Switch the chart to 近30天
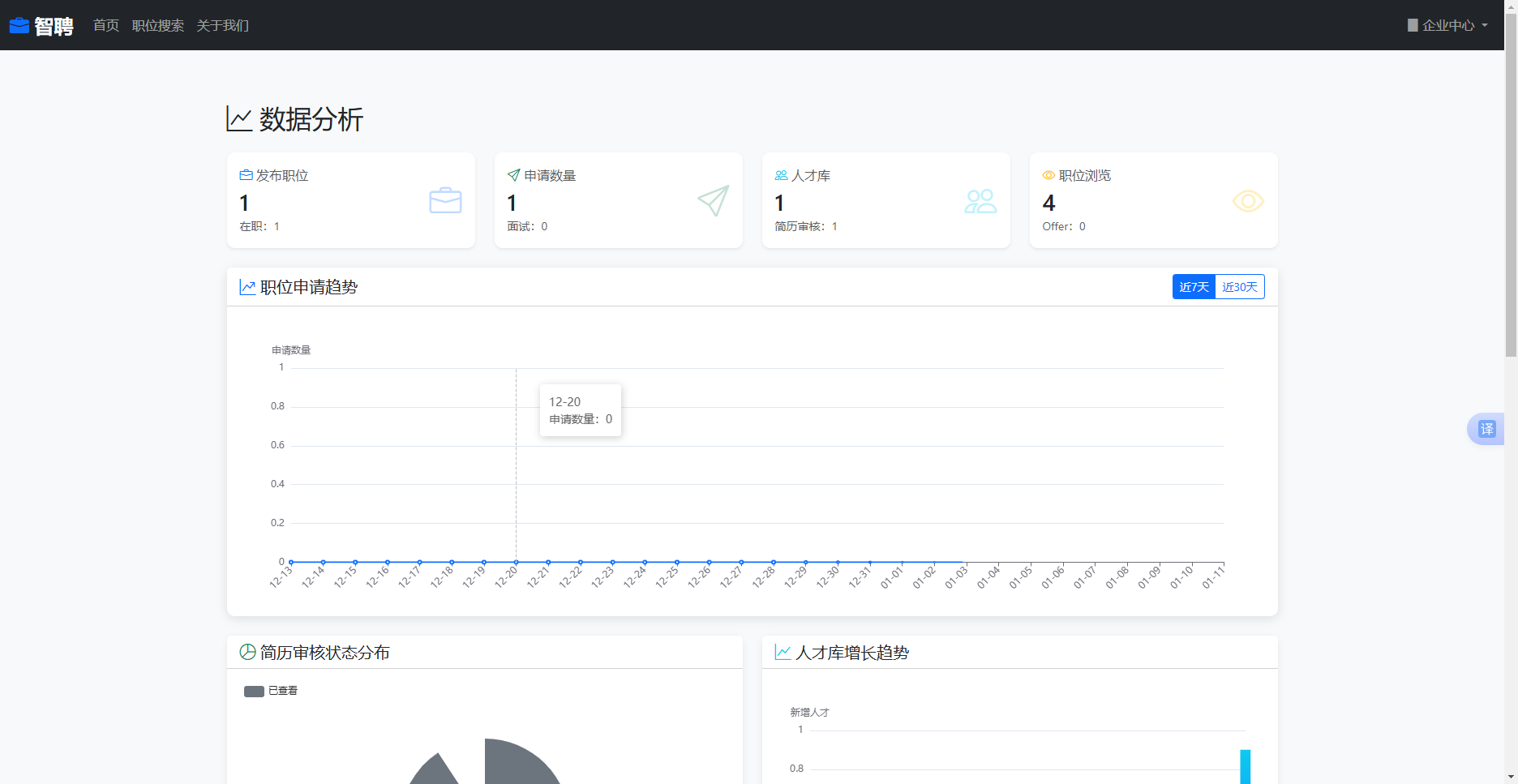 point(1240,287)
